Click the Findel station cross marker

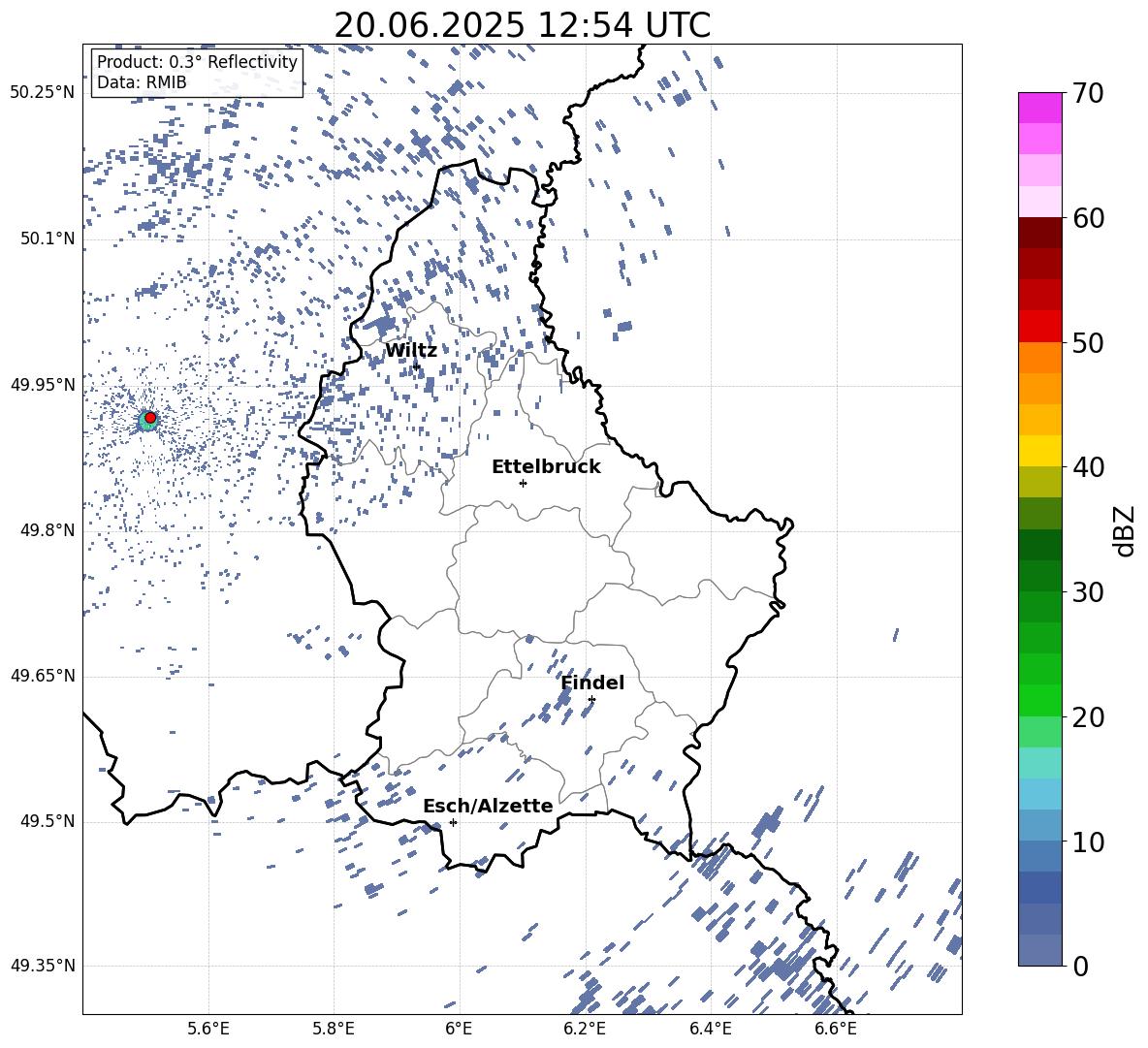[591, 700]
